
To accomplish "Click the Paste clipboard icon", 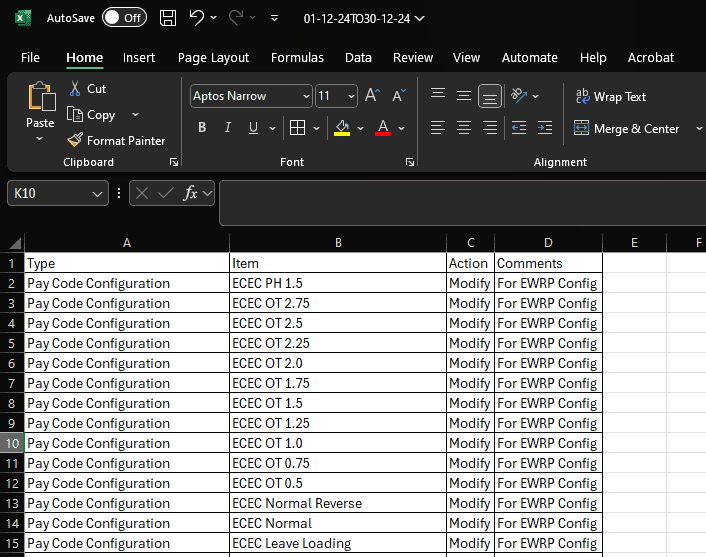I will pyautogui.click(x=41, y=96).
